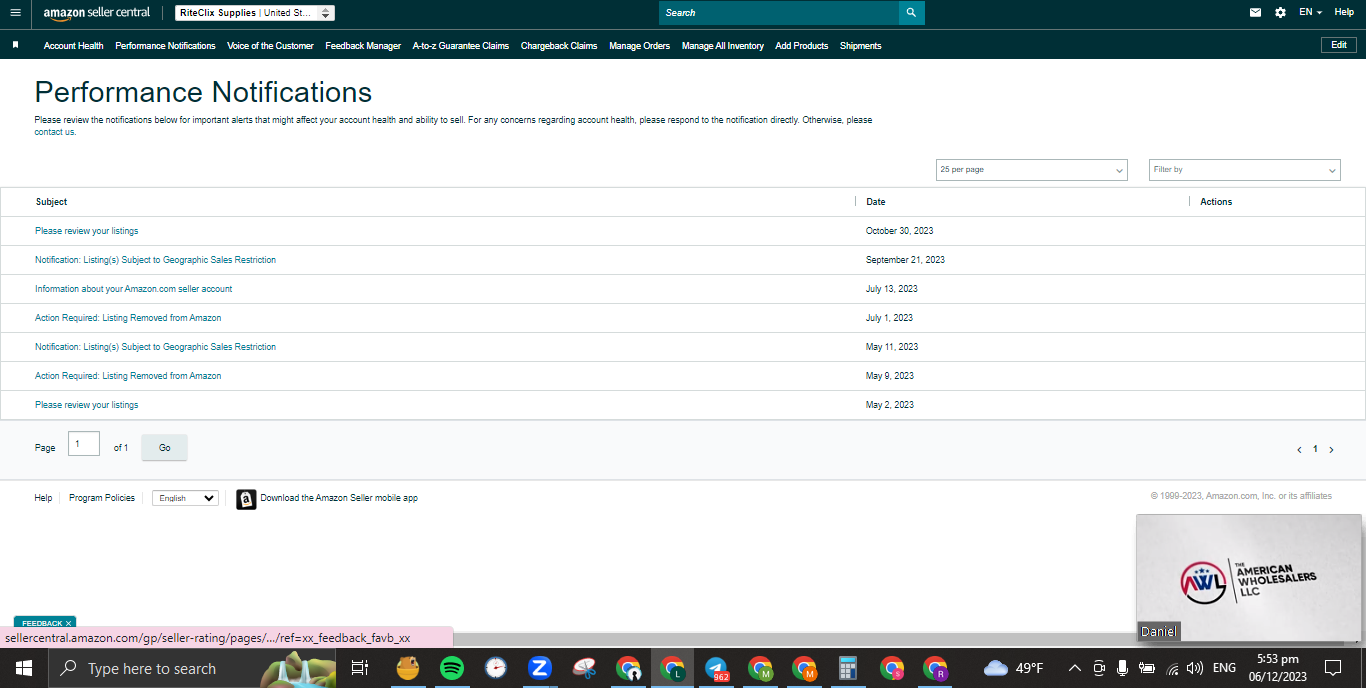Open Chargeback Claims menu item
The width and height of the screenshot is (1366, 688).
559,46
